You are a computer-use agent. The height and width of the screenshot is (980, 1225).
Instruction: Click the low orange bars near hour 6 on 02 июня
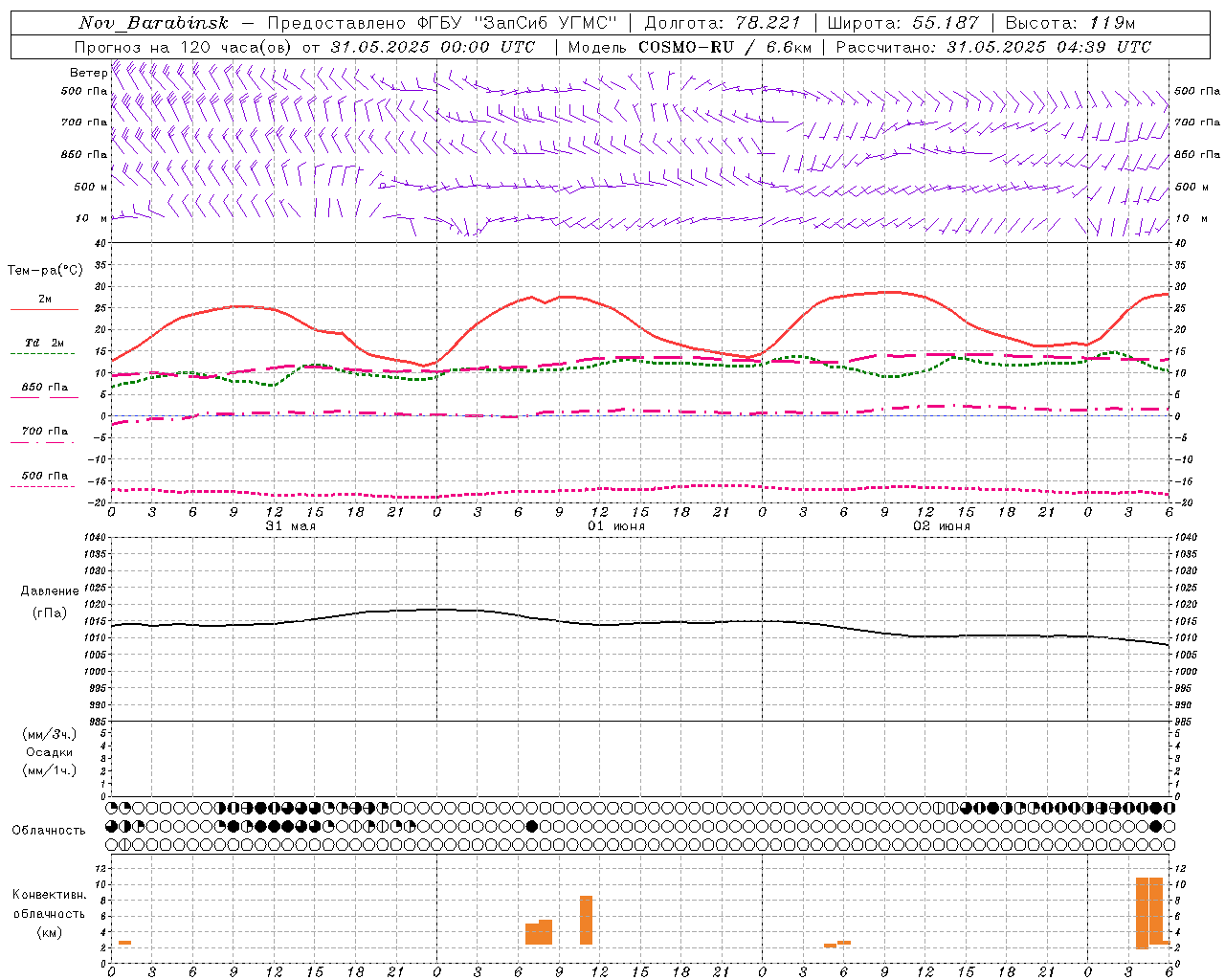pos(837,944)
